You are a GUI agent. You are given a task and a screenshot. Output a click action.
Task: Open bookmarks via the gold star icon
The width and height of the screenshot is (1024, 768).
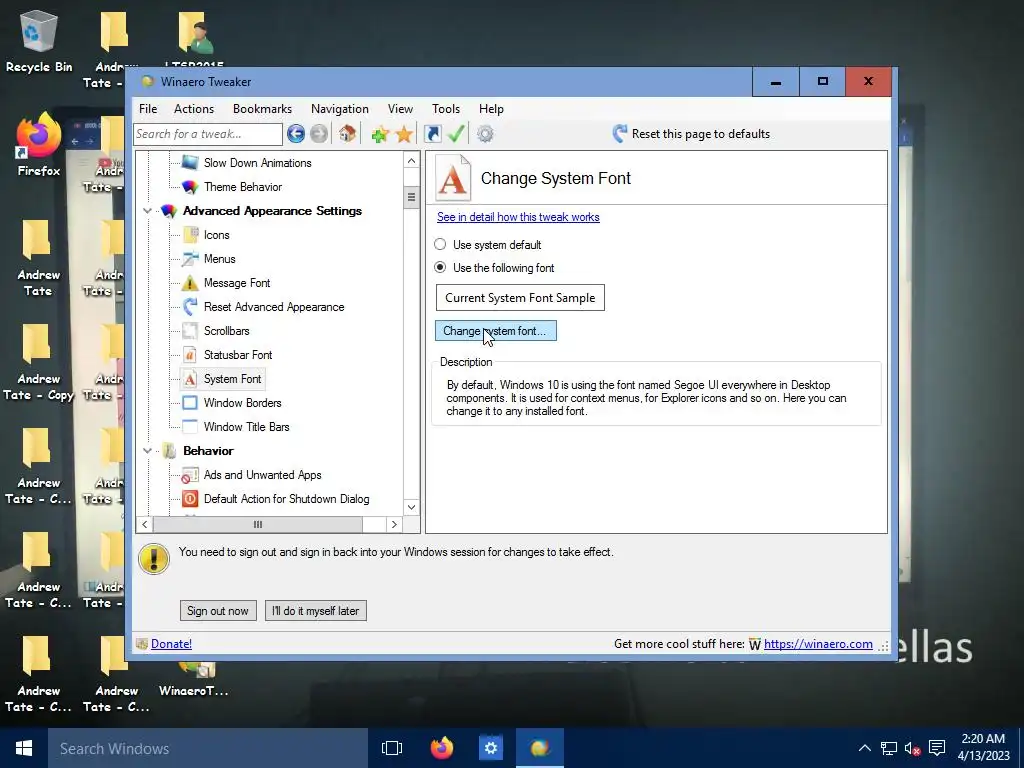pyautogui.click(x=404, y=135)
